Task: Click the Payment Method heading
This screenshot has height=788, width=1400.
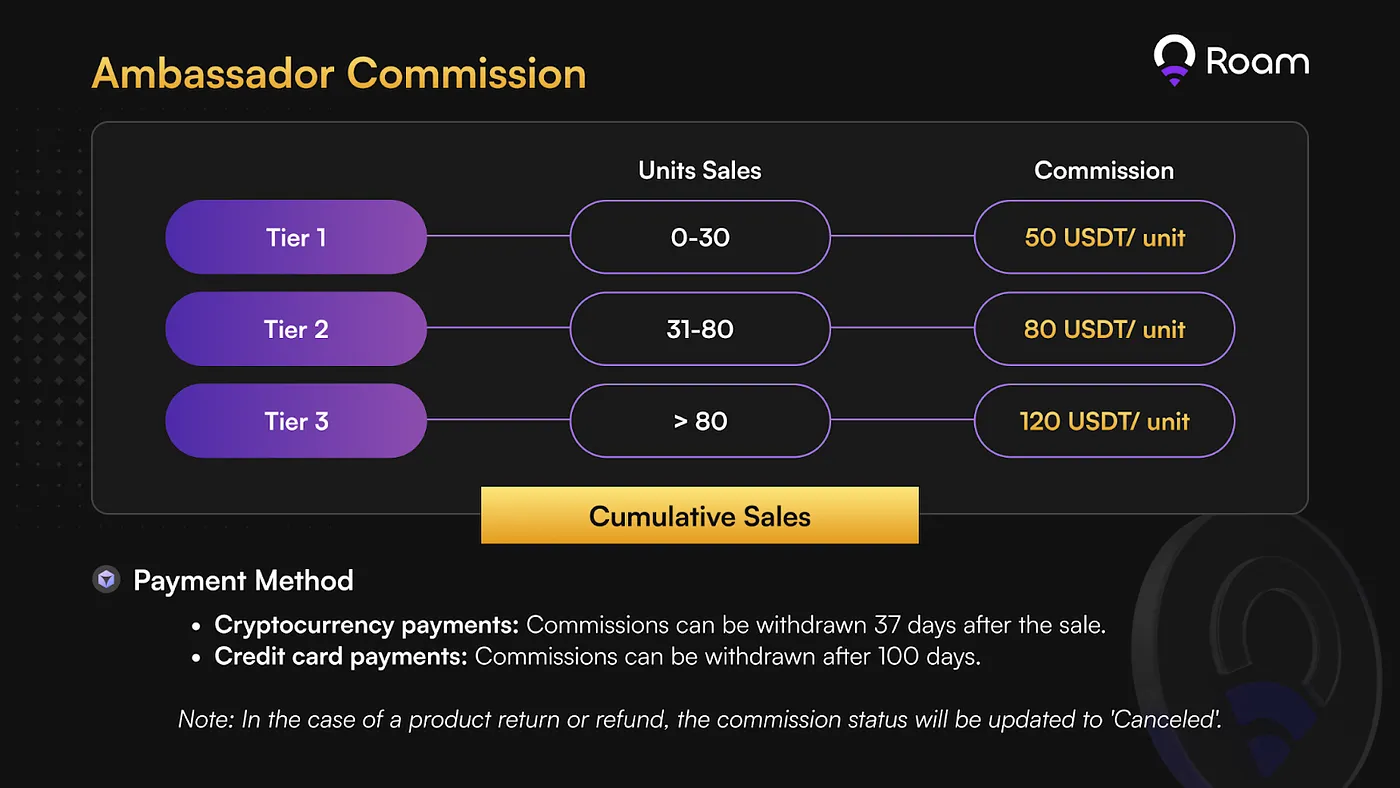Action: pos(243,581)
